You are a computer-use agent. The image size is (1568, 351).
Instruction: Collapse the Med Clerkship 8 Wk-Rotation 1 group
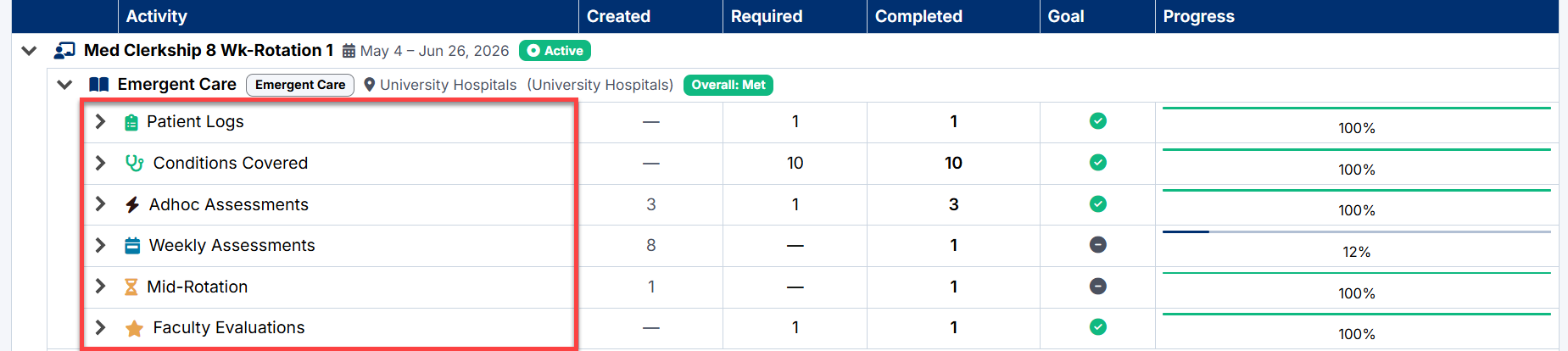click(29, 51)
